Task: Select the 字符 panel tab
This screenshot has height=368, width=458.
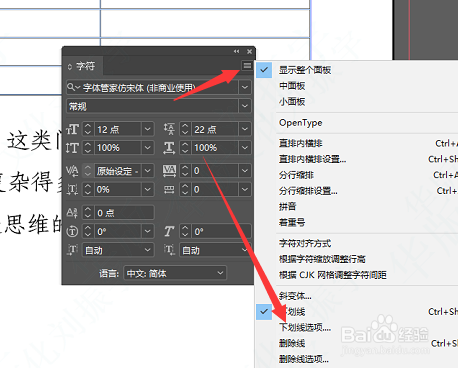Action: pos(85,66)
